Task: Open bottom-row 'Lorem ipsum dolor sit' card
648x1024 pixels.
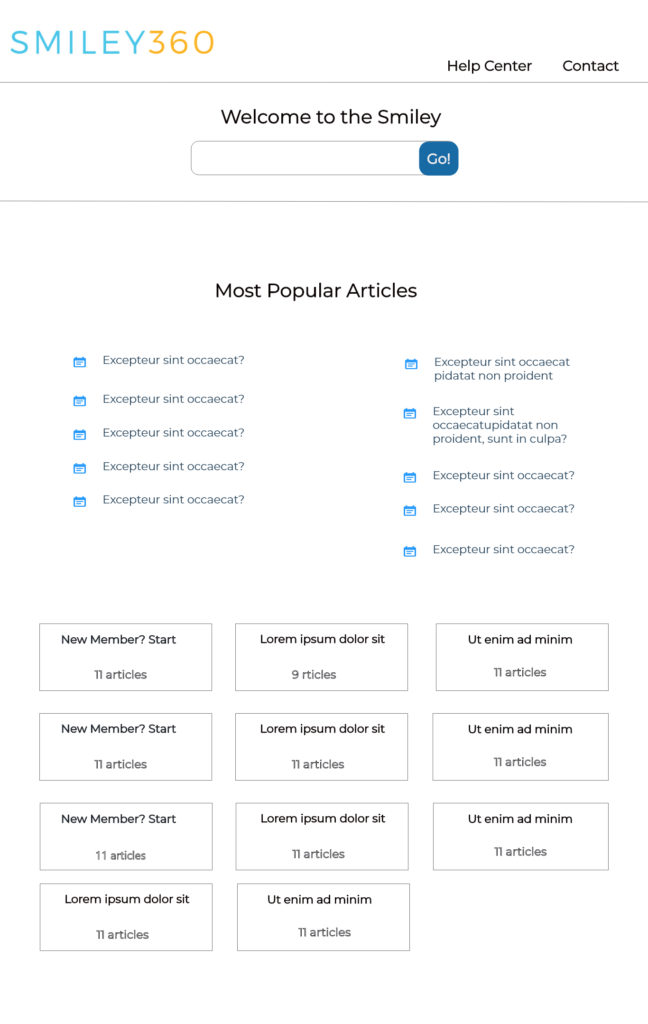Action: pos(126,917)
